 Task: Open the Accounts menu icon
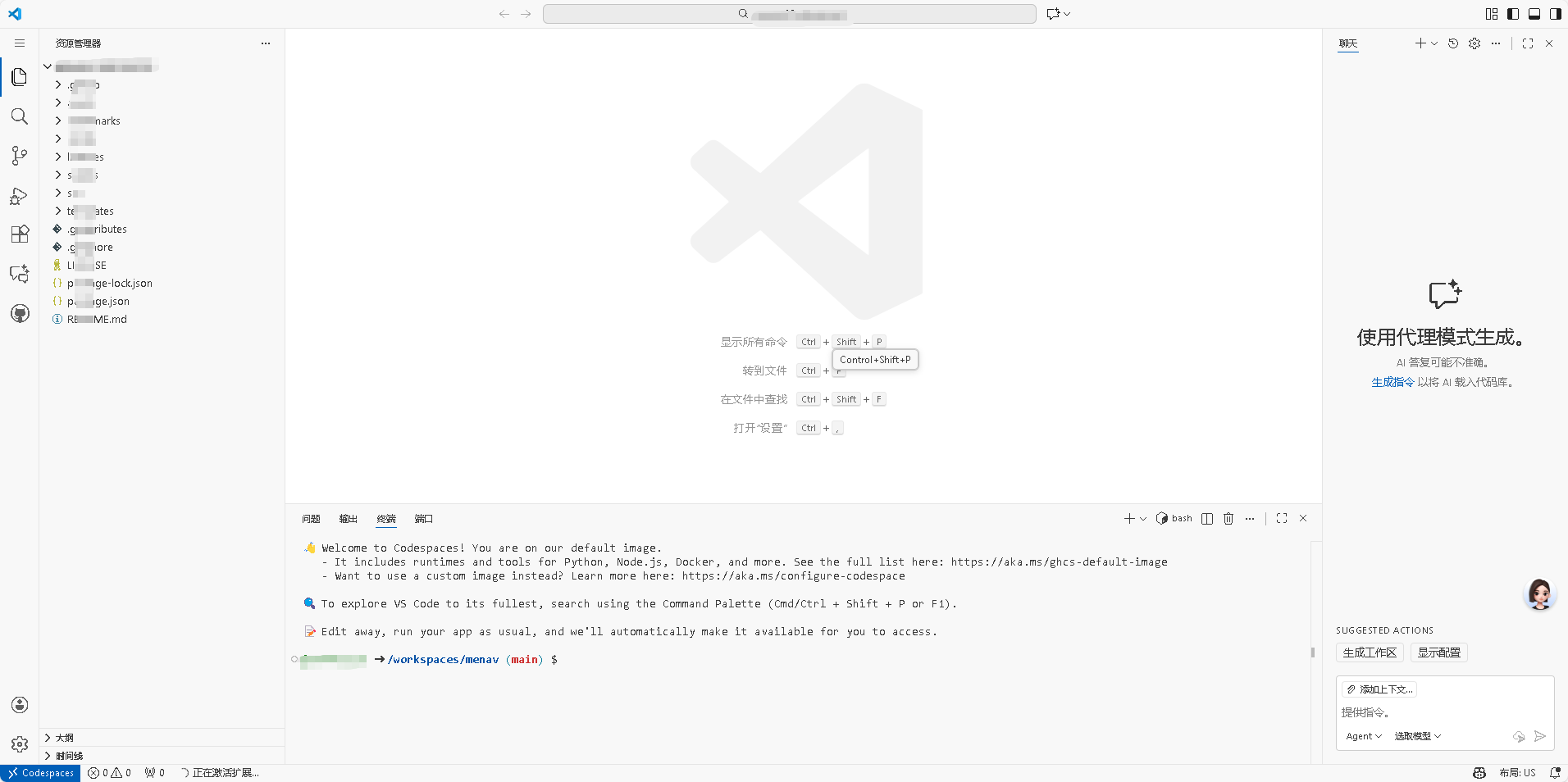coord(20,705)
